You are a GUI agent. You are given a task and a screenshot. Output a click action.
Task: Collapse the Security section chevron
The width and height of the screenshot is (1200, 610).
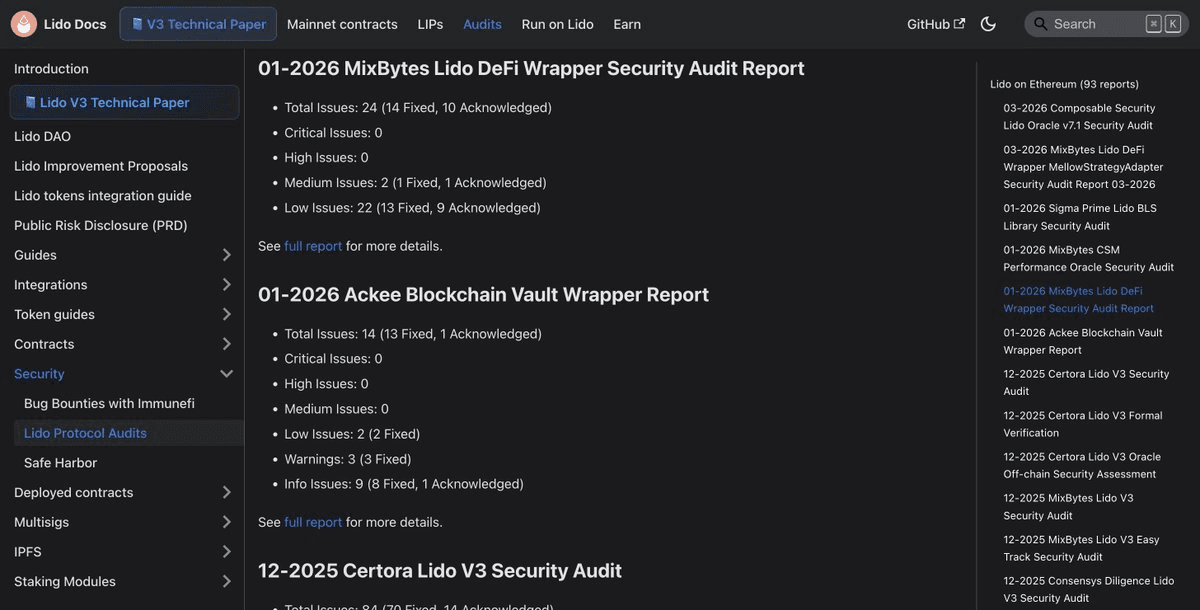(226, 374)
